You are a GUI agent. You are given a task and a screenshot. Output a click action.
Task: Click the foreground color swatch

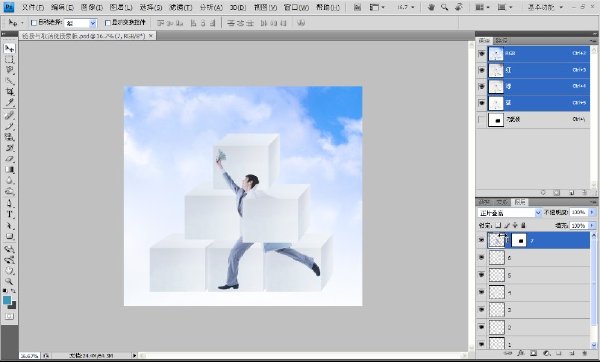[x=7, y=300]
